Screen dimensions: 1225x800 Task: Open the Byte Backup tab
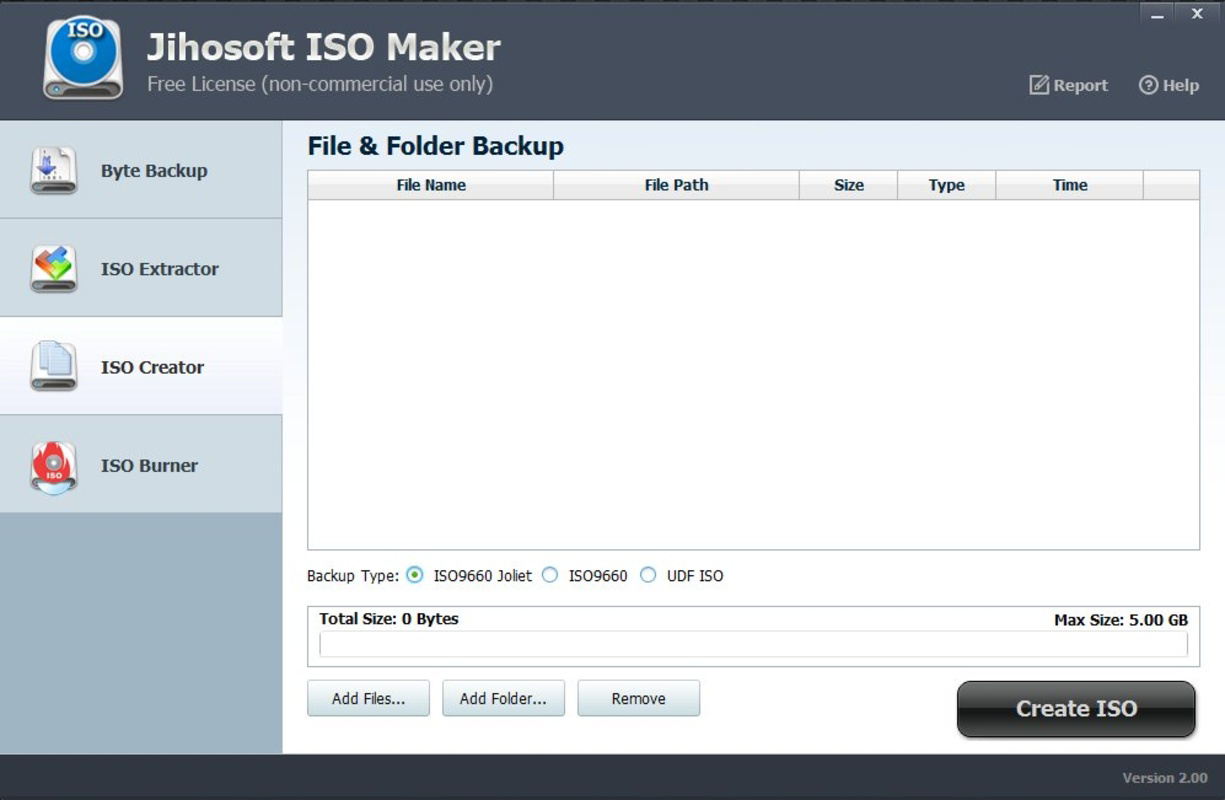[x=141, y=170]
